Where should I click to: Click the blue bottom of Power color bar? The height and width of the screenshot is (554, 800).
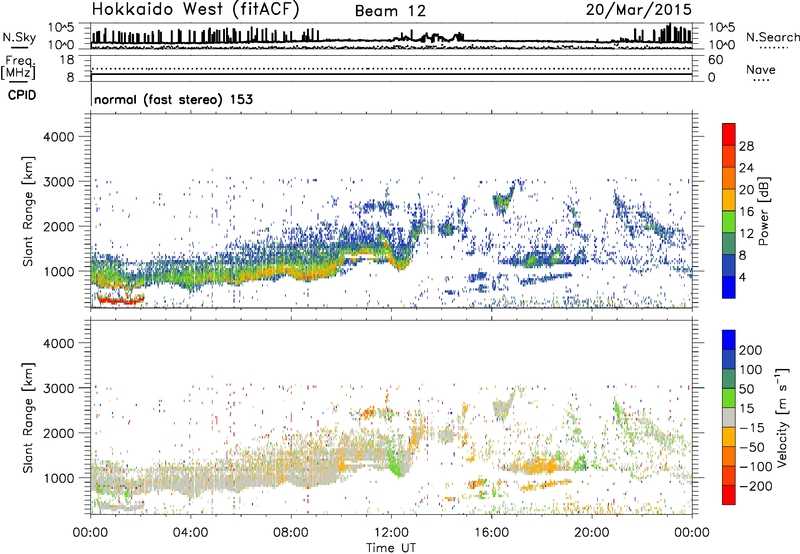click(x=729, y=287)
